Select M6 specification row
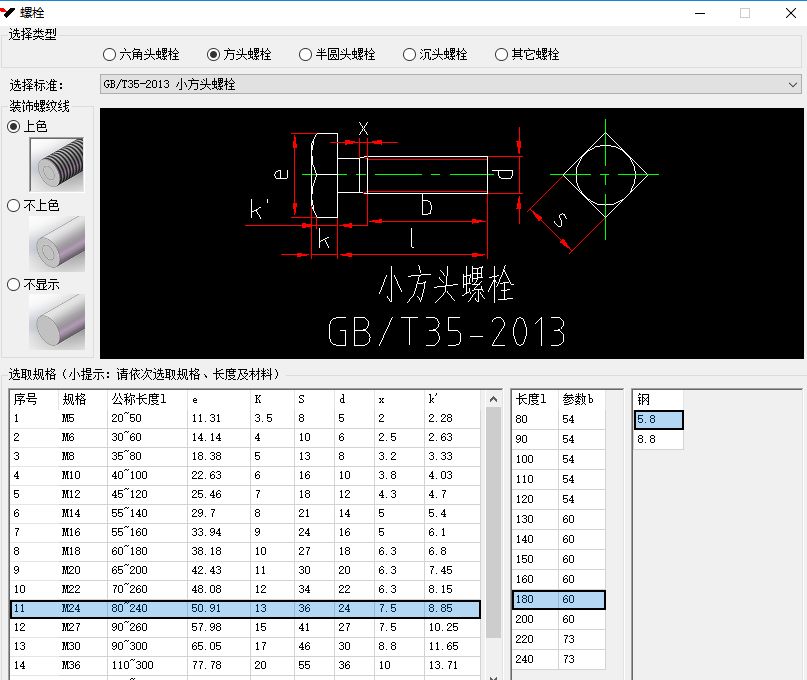Image resolution: width=807 pixels, height=680 pixels. (x=245, y=437)
